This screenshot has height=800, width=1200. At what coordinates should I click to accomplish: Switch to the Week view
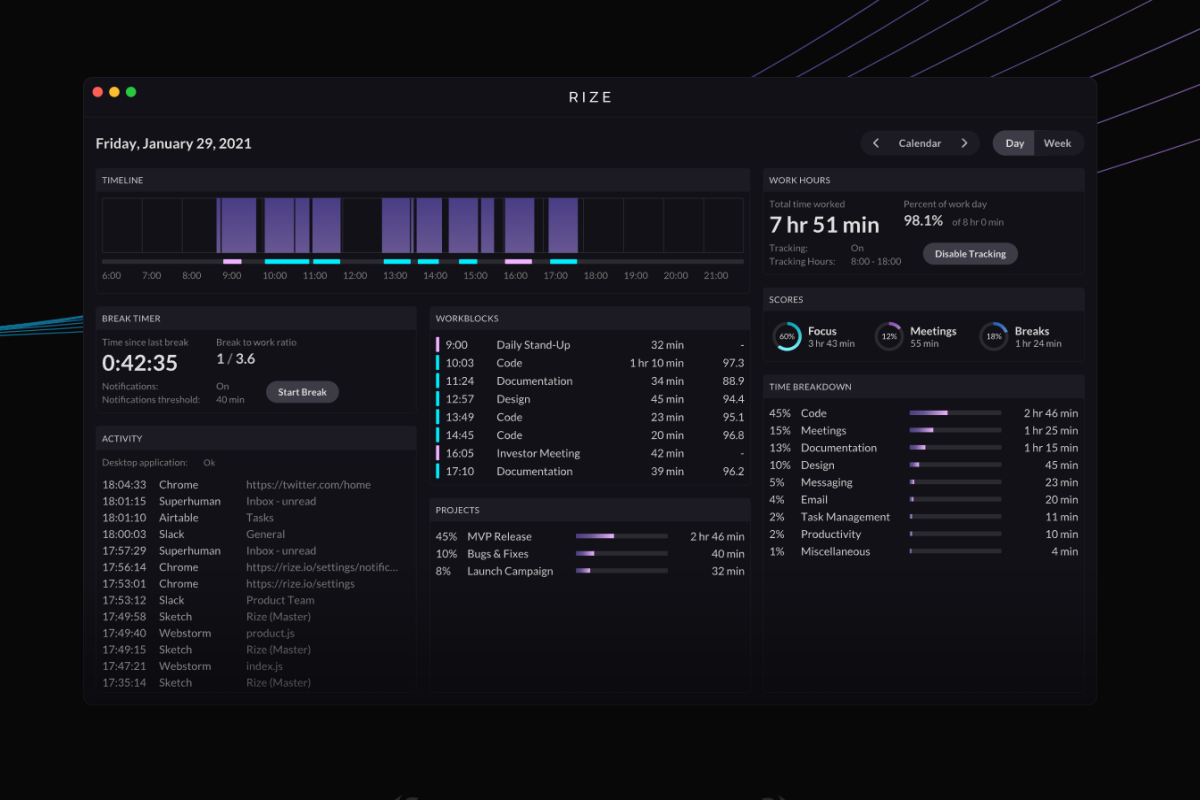pos(1057,143)
